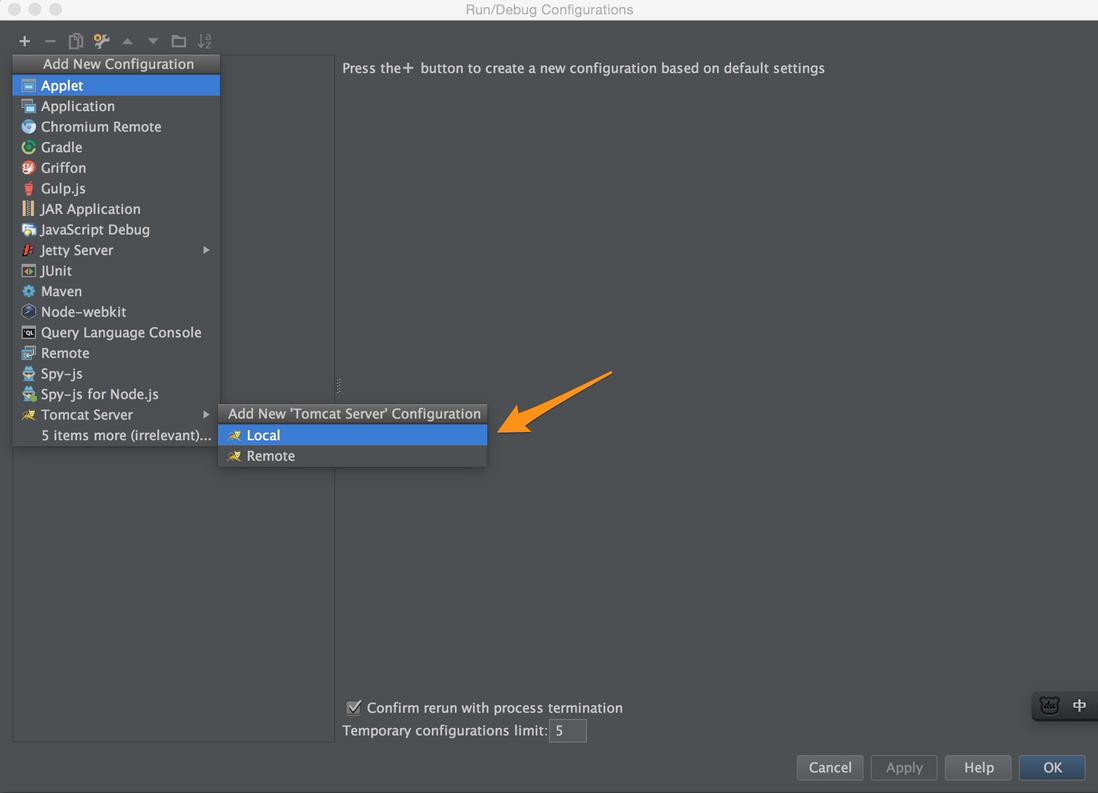Select Gulp.js in the configuration list
Screen dimensions: 1098x793
pyautogui.click(x=116, y=188)
